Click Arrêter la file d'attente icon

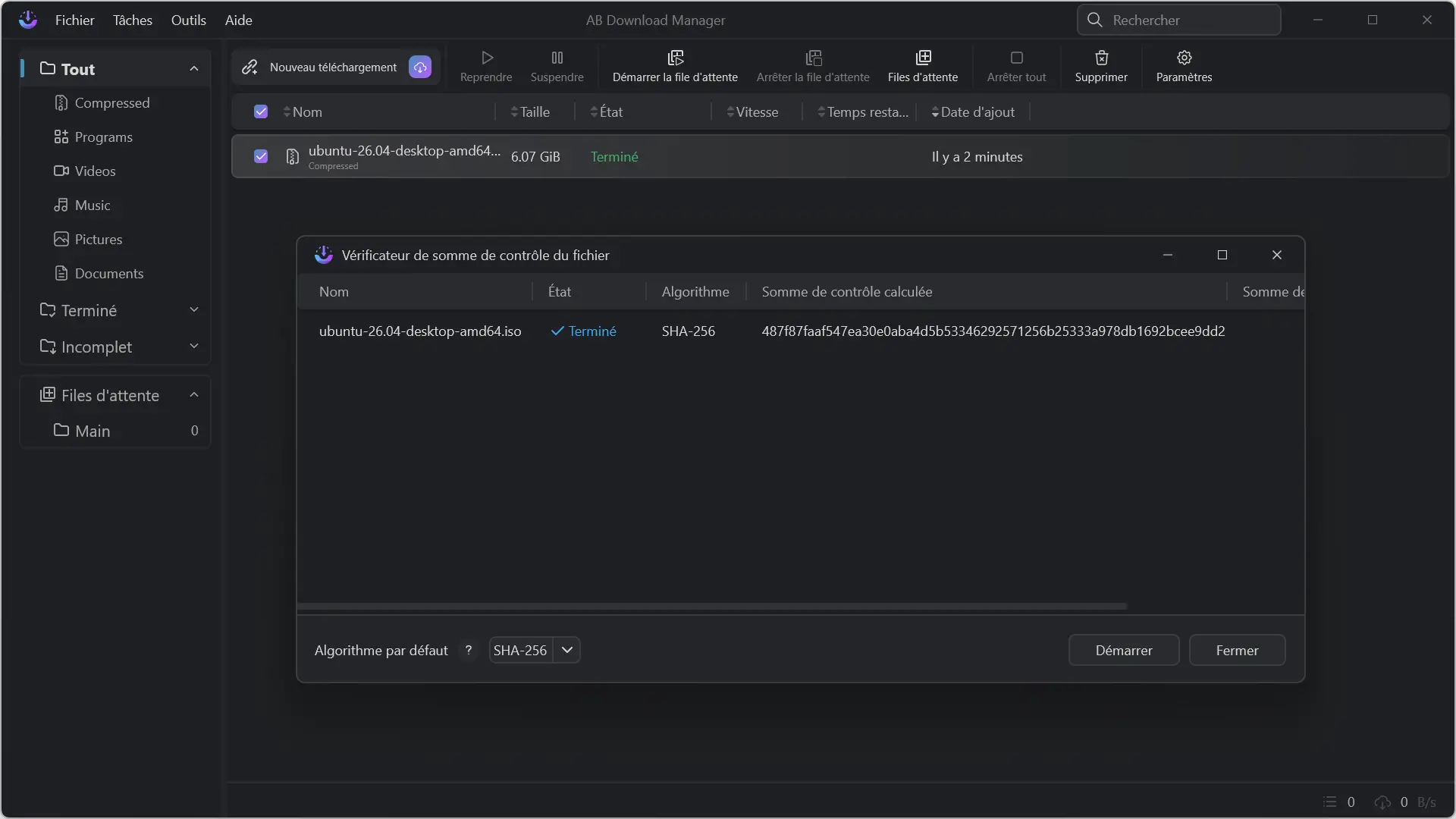814,58
